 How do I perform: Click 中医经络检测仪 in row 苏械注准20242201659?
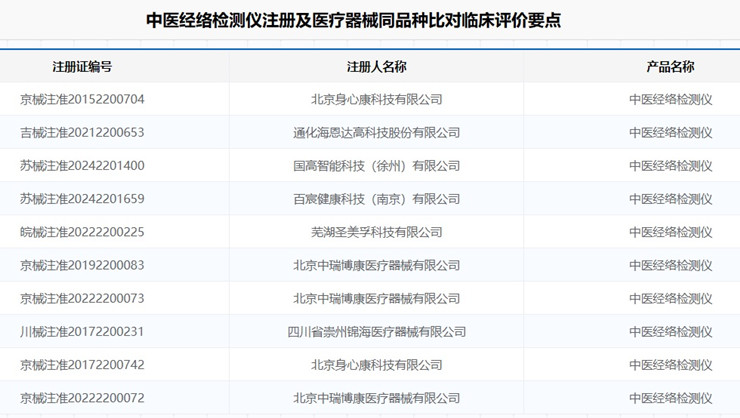[x=671, y=199]
